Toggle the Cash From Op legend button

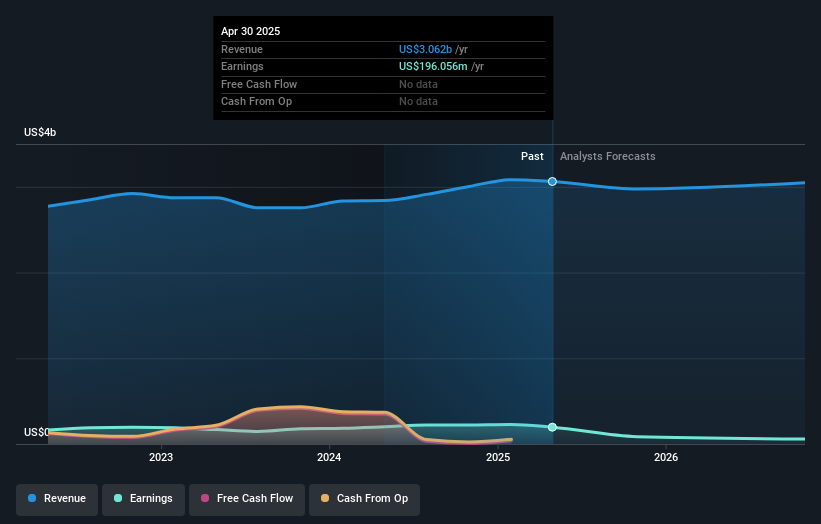coord(364,499)
